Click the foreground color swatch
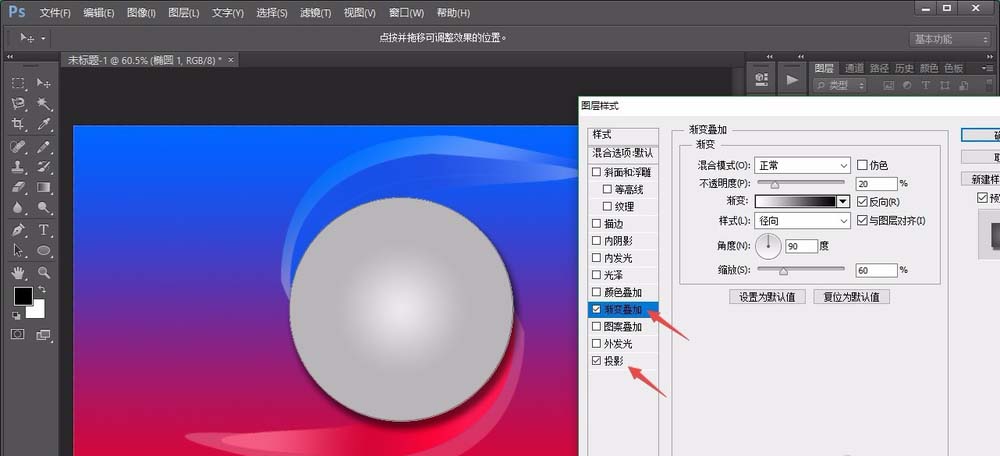 (22, 296)
